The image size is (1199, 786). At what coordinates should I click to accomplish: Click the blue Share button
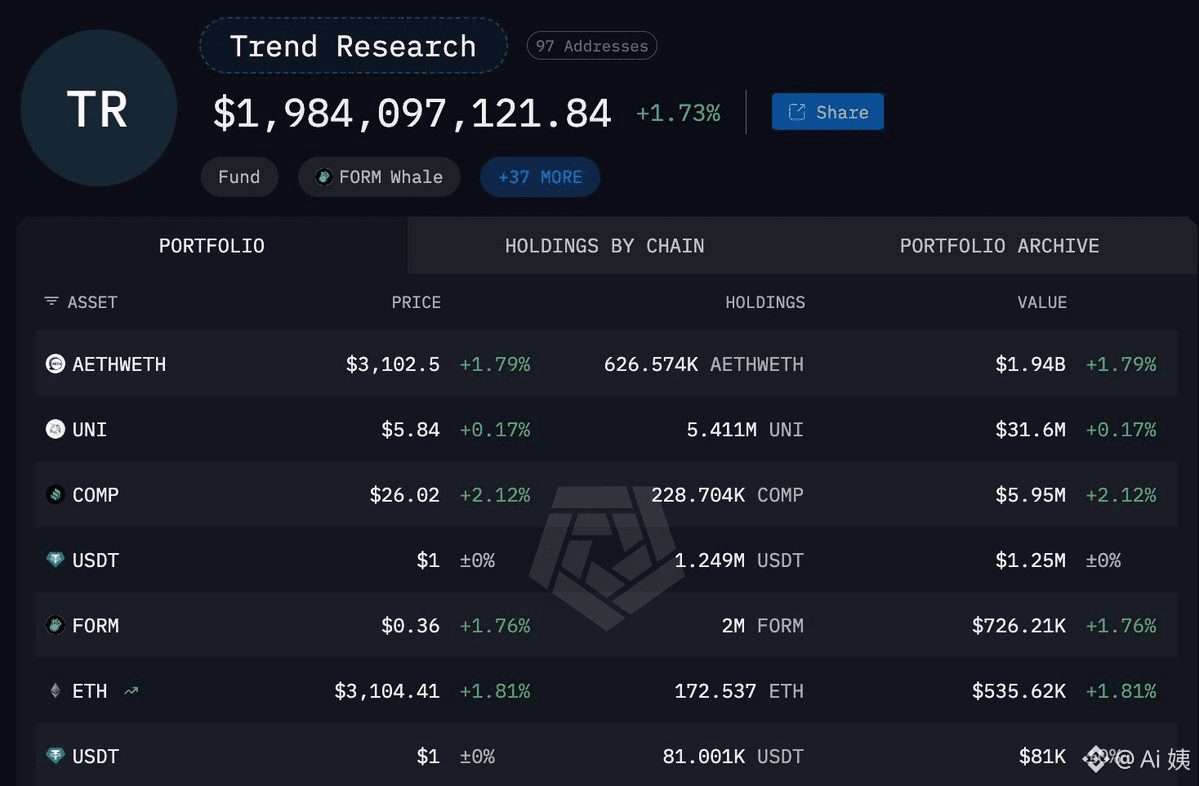[828, 112]
